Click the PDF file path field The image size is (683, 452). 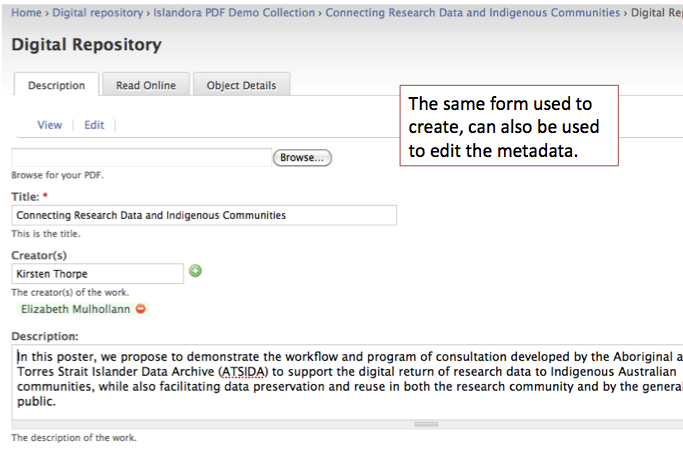tap(141, 157)
